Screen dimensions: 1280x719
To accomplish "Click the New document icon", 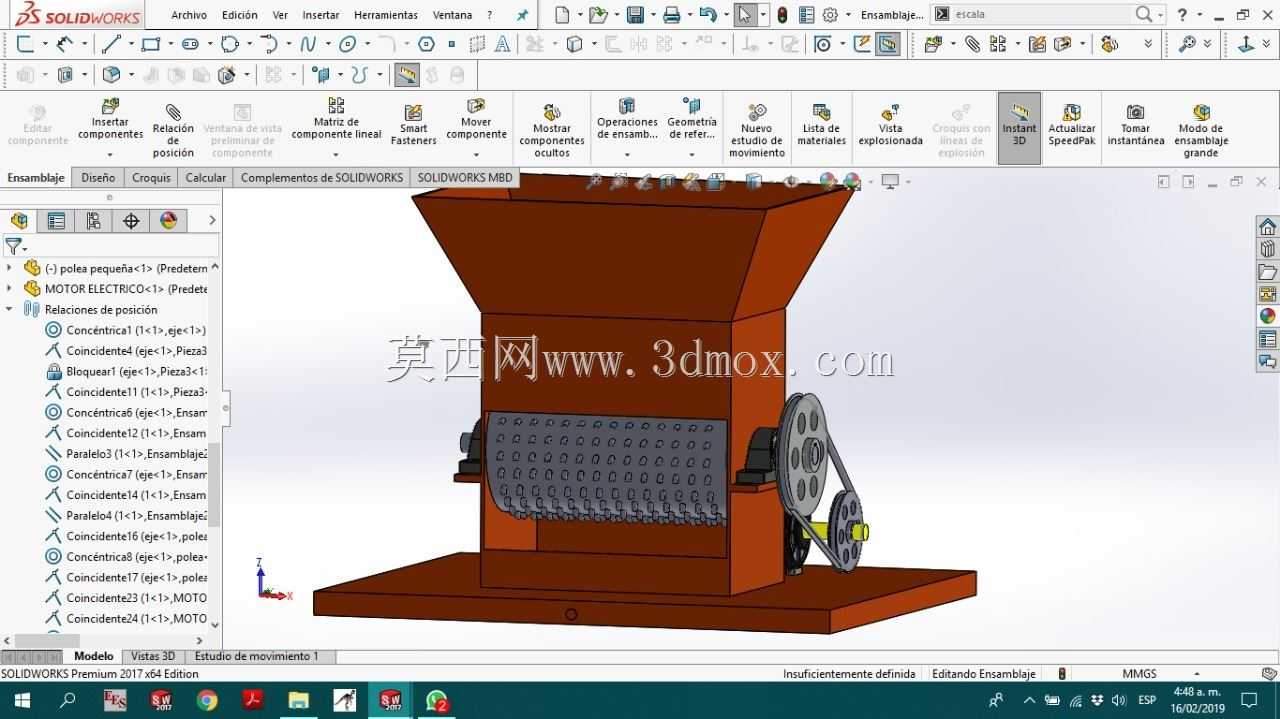I will (x=562, y=15).
